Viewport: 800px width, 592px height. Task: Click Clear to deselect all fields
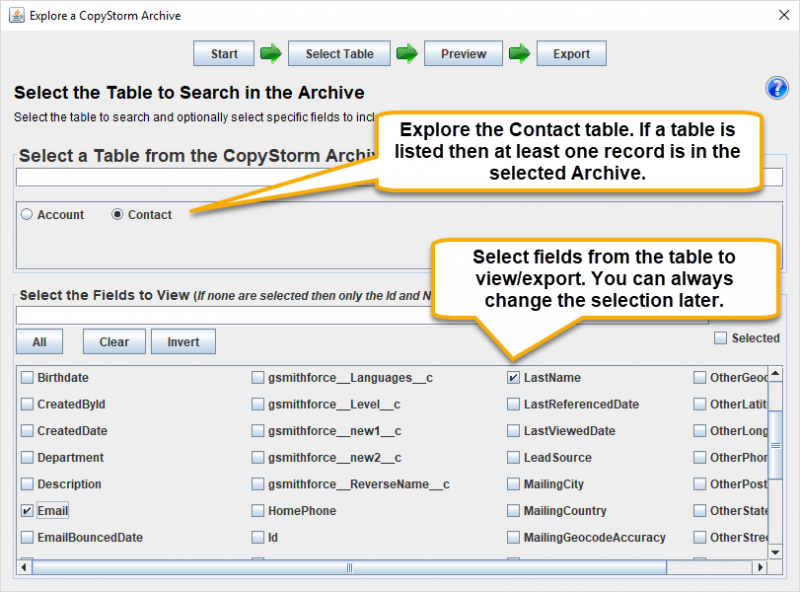[113, 341]
